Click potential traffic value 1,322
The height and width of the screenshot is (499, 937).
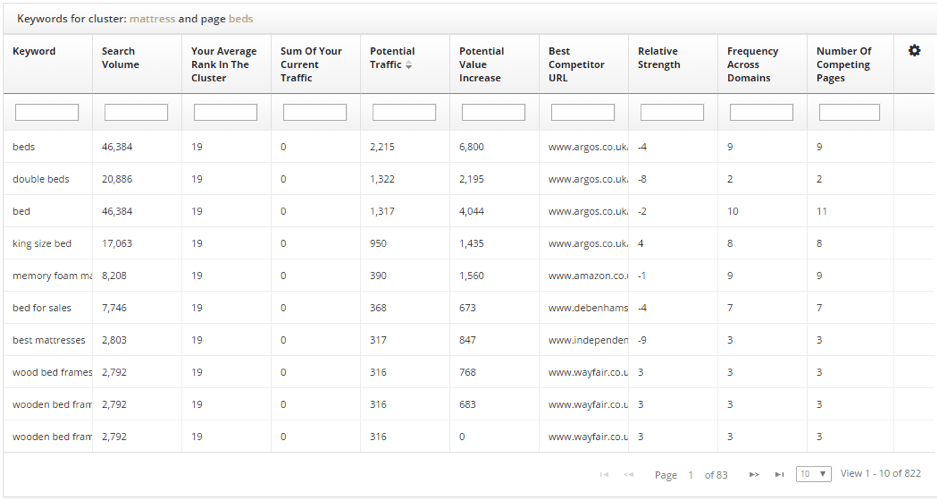pyautogui.click(x=382, y=179)
